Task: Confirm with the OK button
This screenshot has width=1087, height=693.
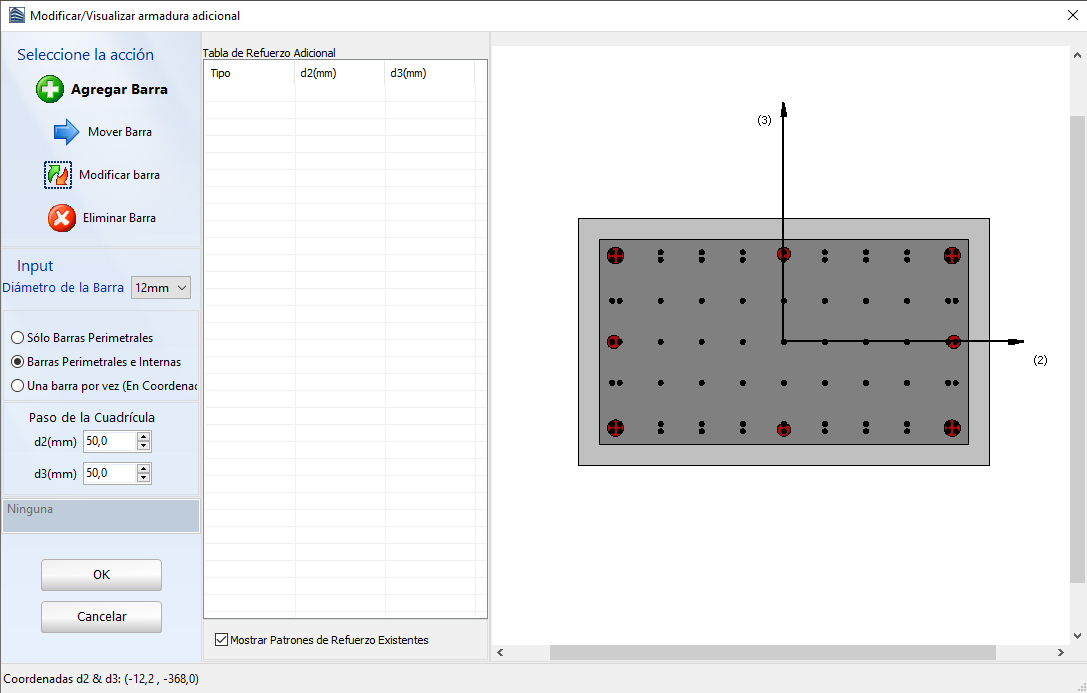Action: [101, 575]
